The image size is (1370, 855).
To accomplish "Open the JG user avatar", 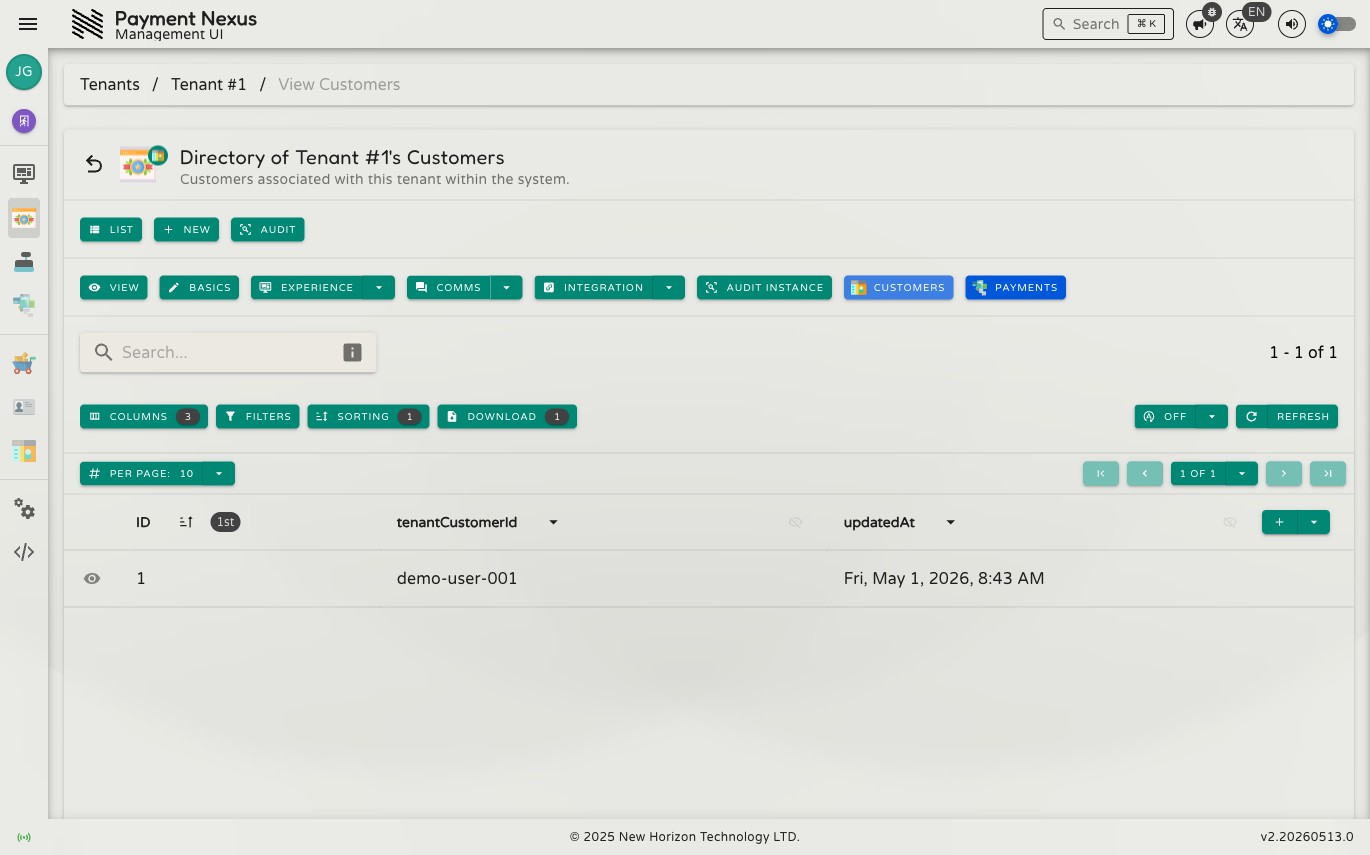I will click(x=24, y=72).
